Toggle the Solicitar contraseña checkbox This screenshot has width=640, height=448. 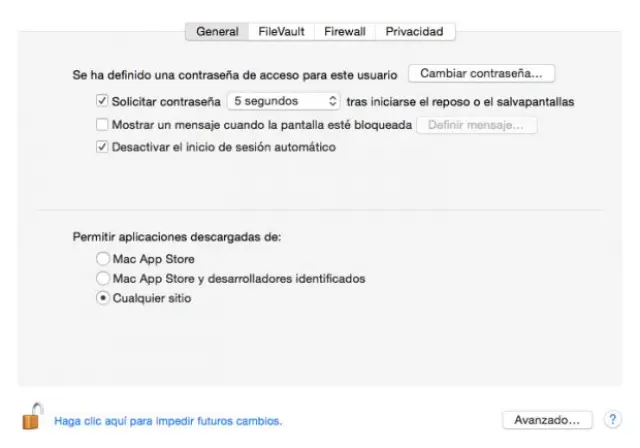102,101
